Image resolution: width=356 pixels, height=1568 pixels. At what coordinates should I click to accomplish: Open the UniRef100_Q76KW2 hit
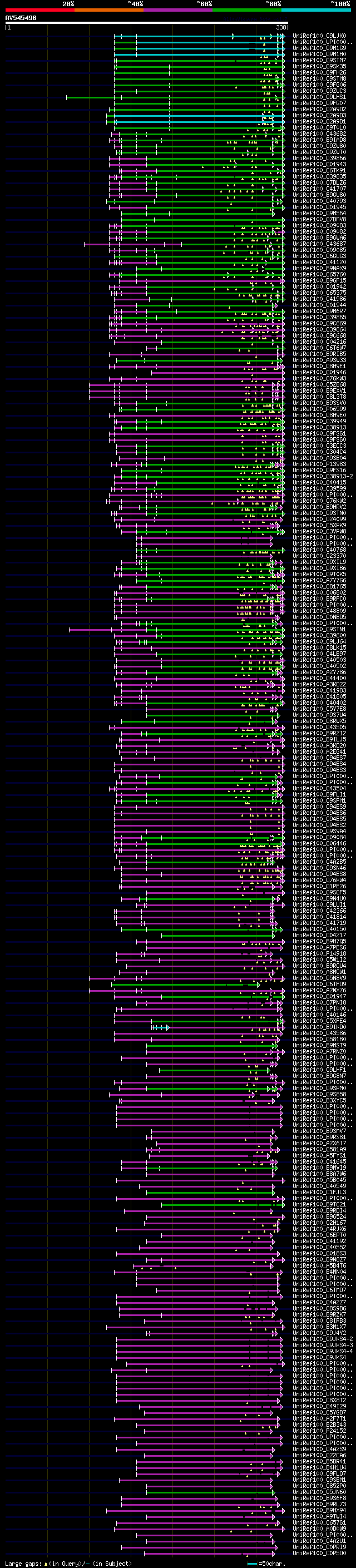click(x=319, y=501)
